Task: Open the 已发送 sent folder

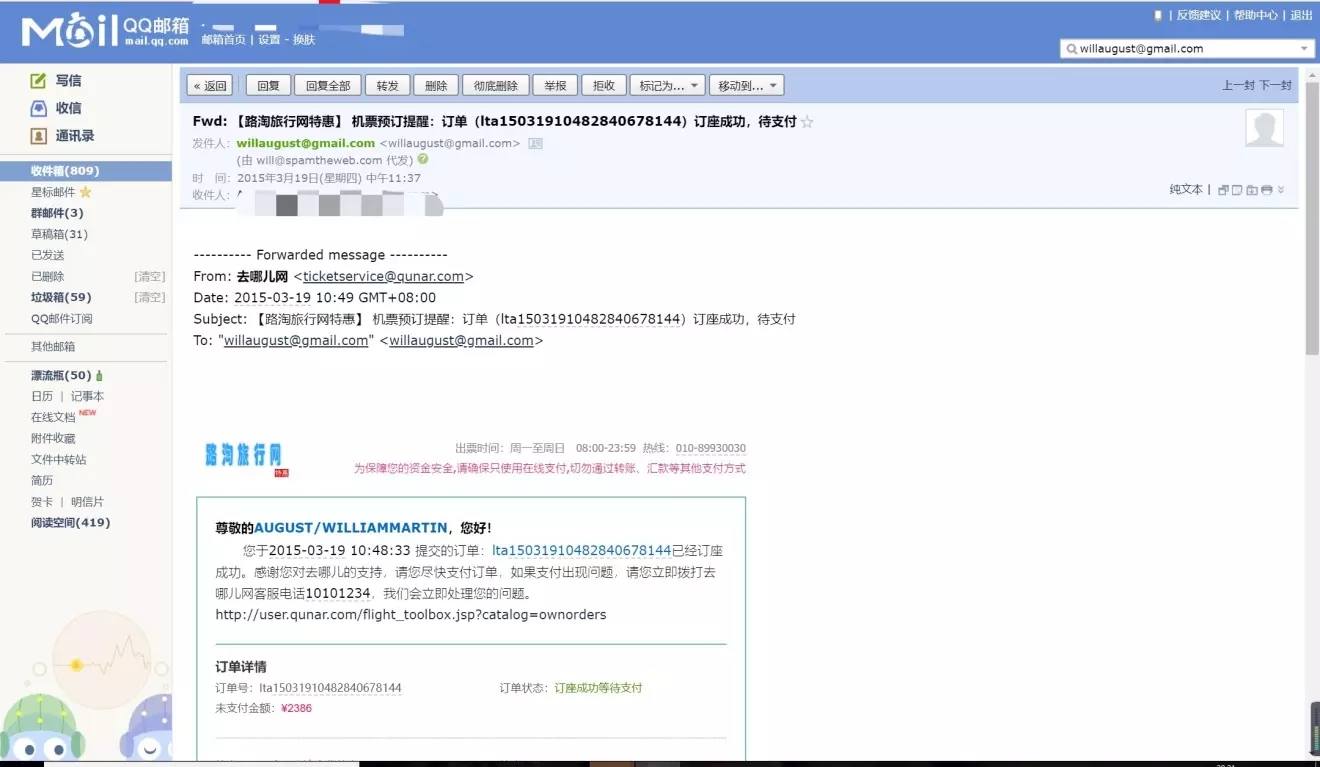Action: [48, 255]
